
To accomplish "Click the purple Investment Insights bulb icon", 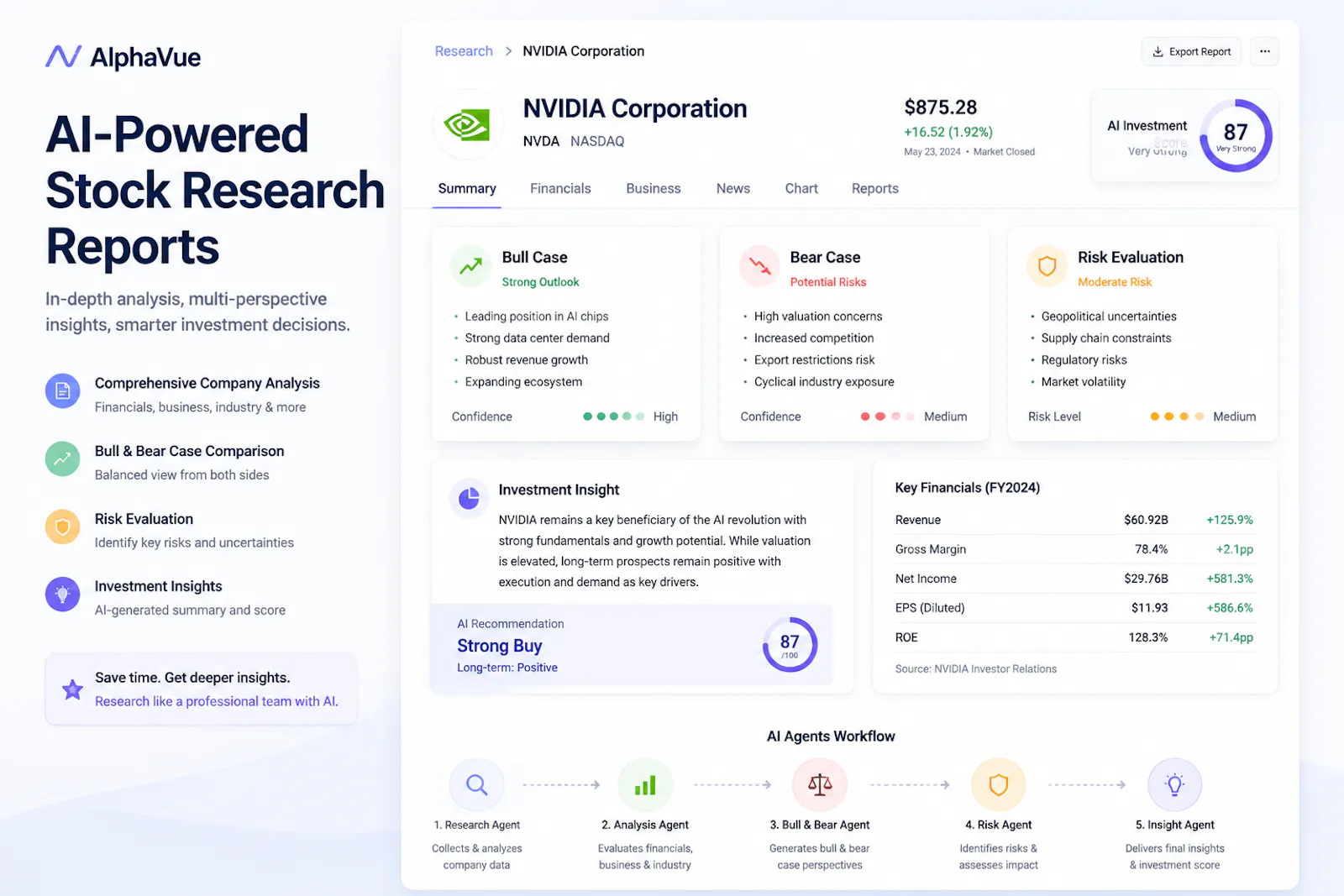I will (x=62, y=594).
